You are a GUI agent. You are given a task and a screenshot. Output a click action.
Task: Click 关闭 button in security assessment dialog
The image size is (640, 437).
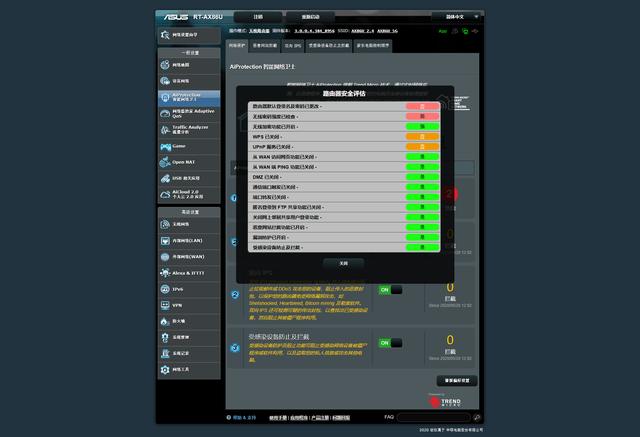(x=344, y=264)
